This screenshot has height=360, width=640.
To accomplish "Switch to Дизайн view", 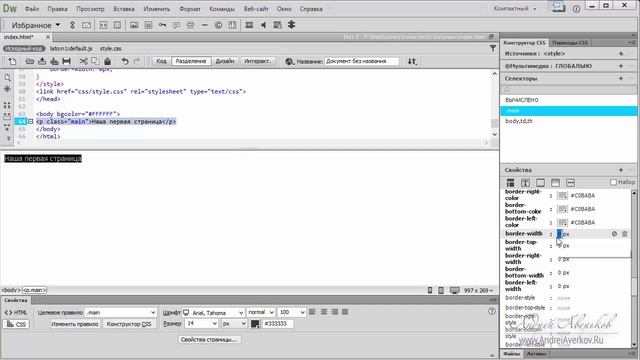I will (224, 61).
